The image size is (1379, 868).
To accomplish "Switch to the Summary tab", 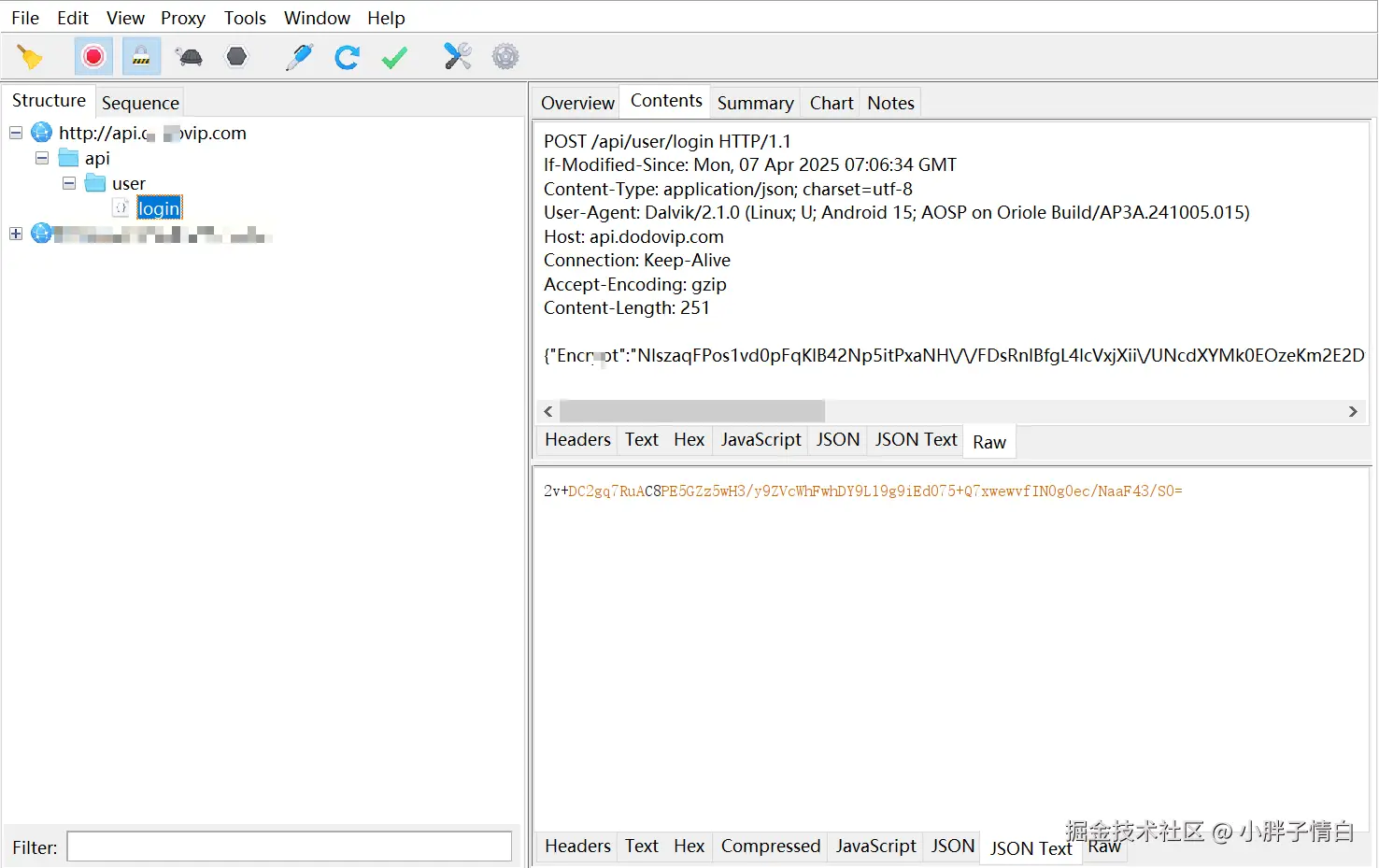I will 755,103.
